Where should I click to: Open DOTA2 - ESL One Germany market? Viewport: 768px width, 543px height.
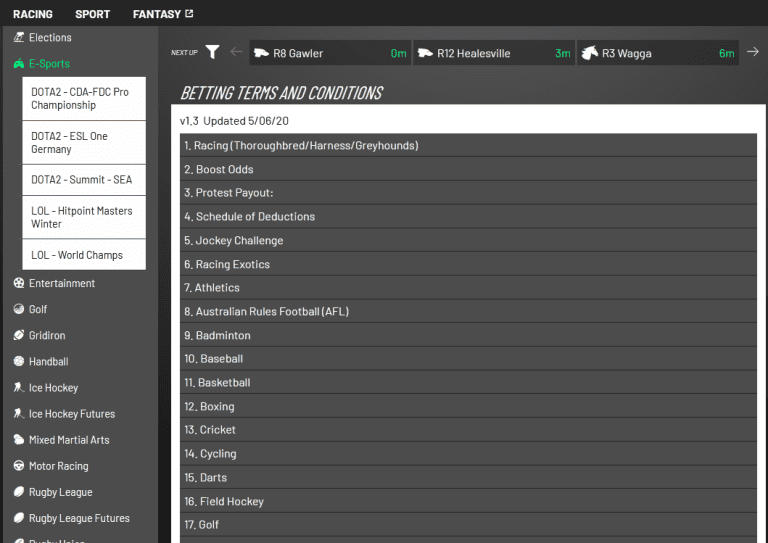coord(84,143)
